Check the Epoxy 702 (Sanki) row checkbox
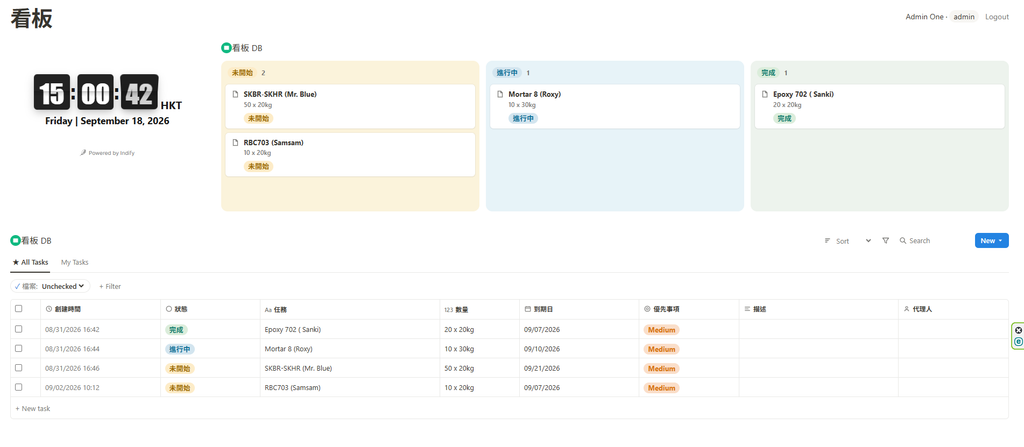 point(18,329)
